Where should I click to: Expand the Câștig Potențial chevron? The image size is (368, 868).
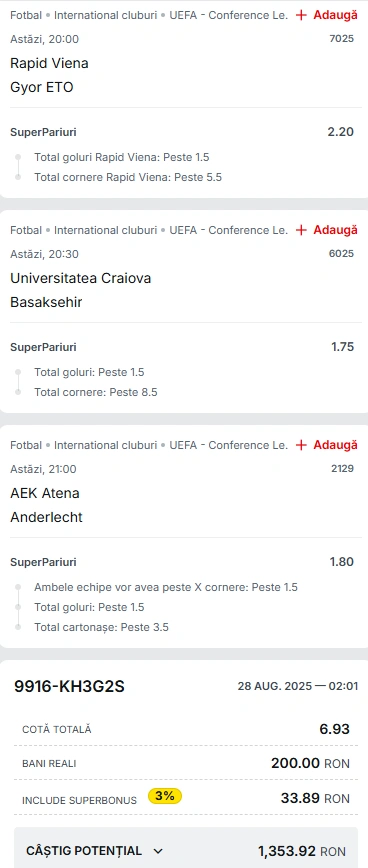coord(158,851)
